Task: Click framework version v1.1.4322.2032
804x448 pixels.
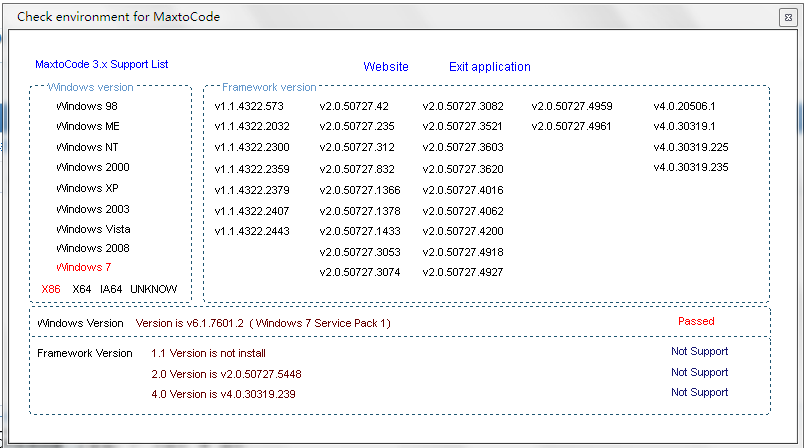Action: coord(252,126)
